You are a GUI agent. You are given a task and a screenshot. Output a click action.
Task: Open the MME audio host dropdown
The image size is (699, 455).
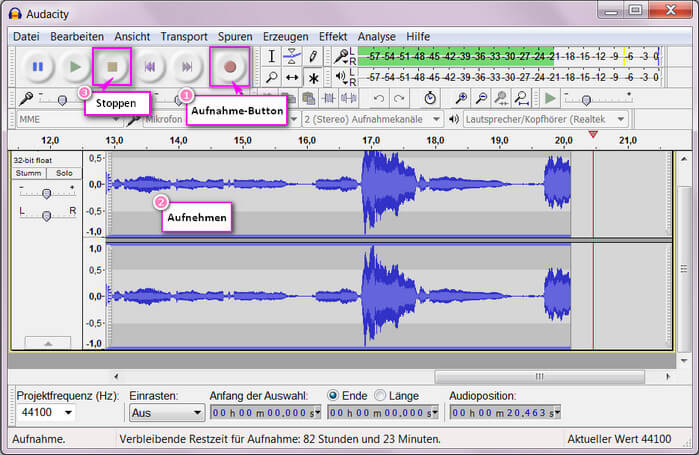pyautogui.click(x=70, y=119)
